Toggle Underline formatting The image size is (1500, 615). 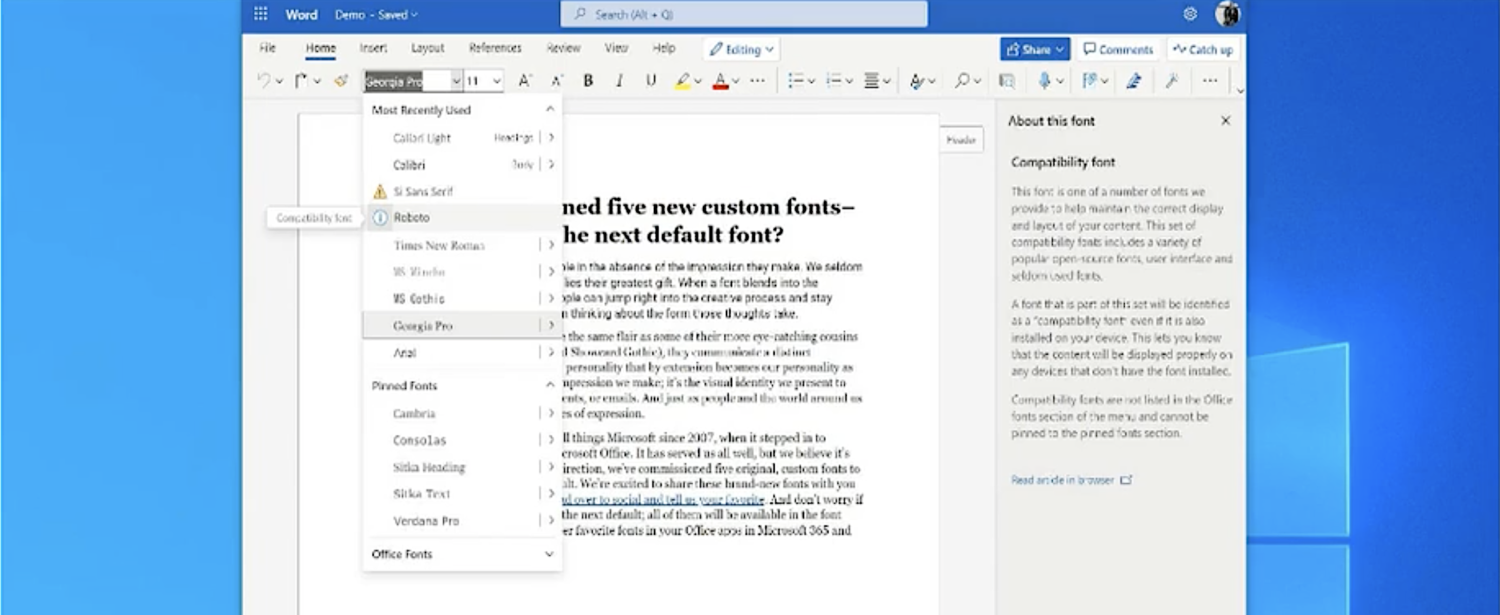tap(651, 81)
